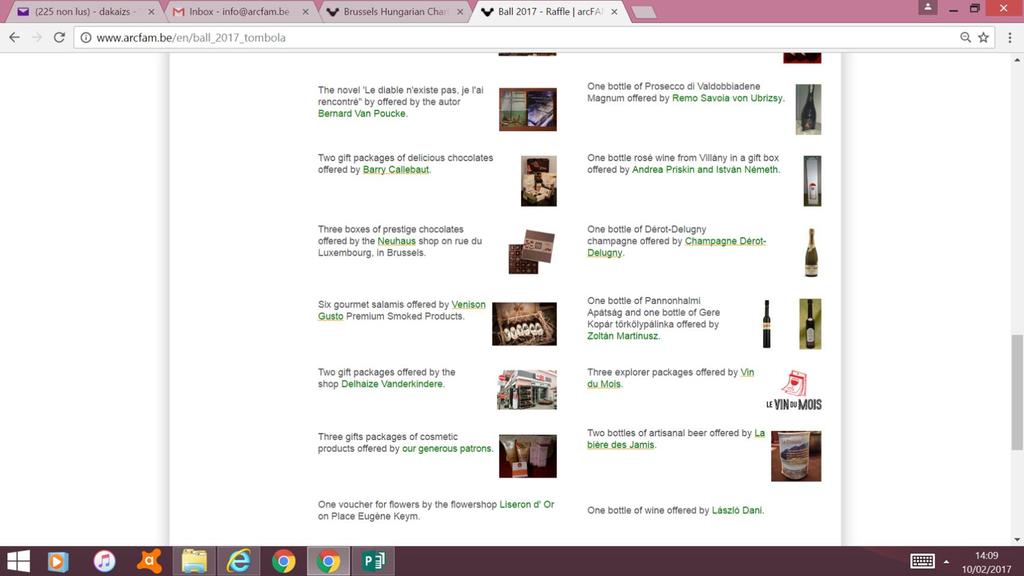Image resolution: width=1024 pixels, height=576 pixels.
Task: Click the Prosecco Magnum bottle image
Action: point(808,109)
